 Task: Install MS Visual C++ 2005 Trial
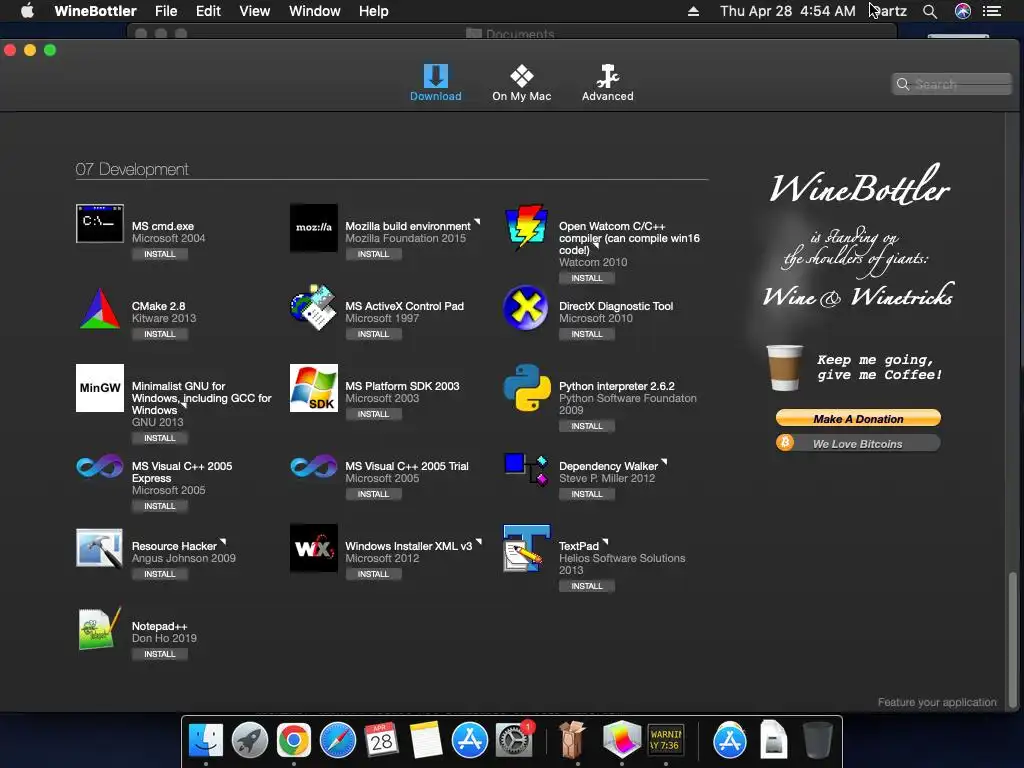coord(373,494)
